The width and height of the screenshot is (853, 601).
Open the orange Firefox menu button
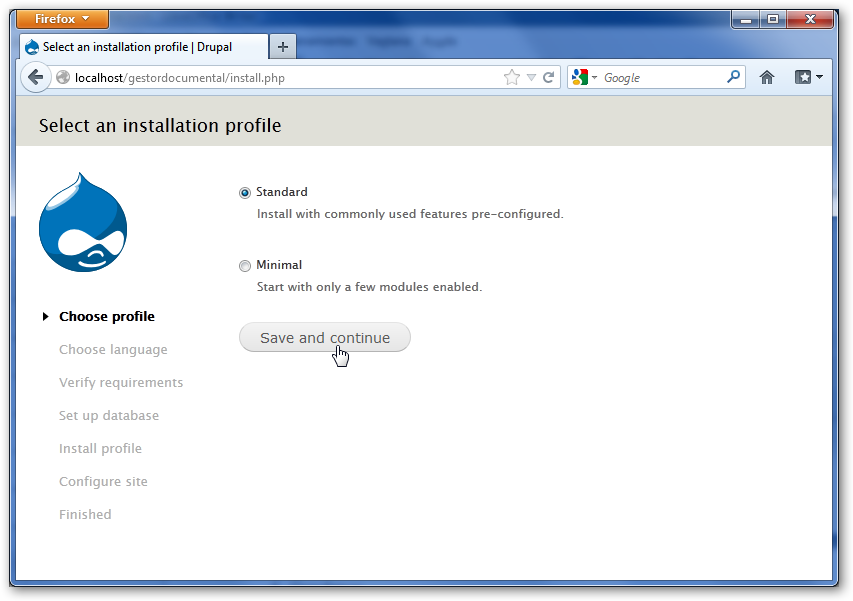pos(63,19)
